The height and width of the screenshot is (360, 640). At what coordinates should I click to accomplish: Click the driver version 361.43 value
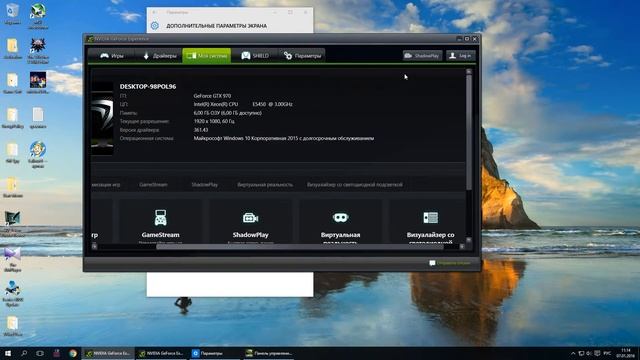point(200,130)
